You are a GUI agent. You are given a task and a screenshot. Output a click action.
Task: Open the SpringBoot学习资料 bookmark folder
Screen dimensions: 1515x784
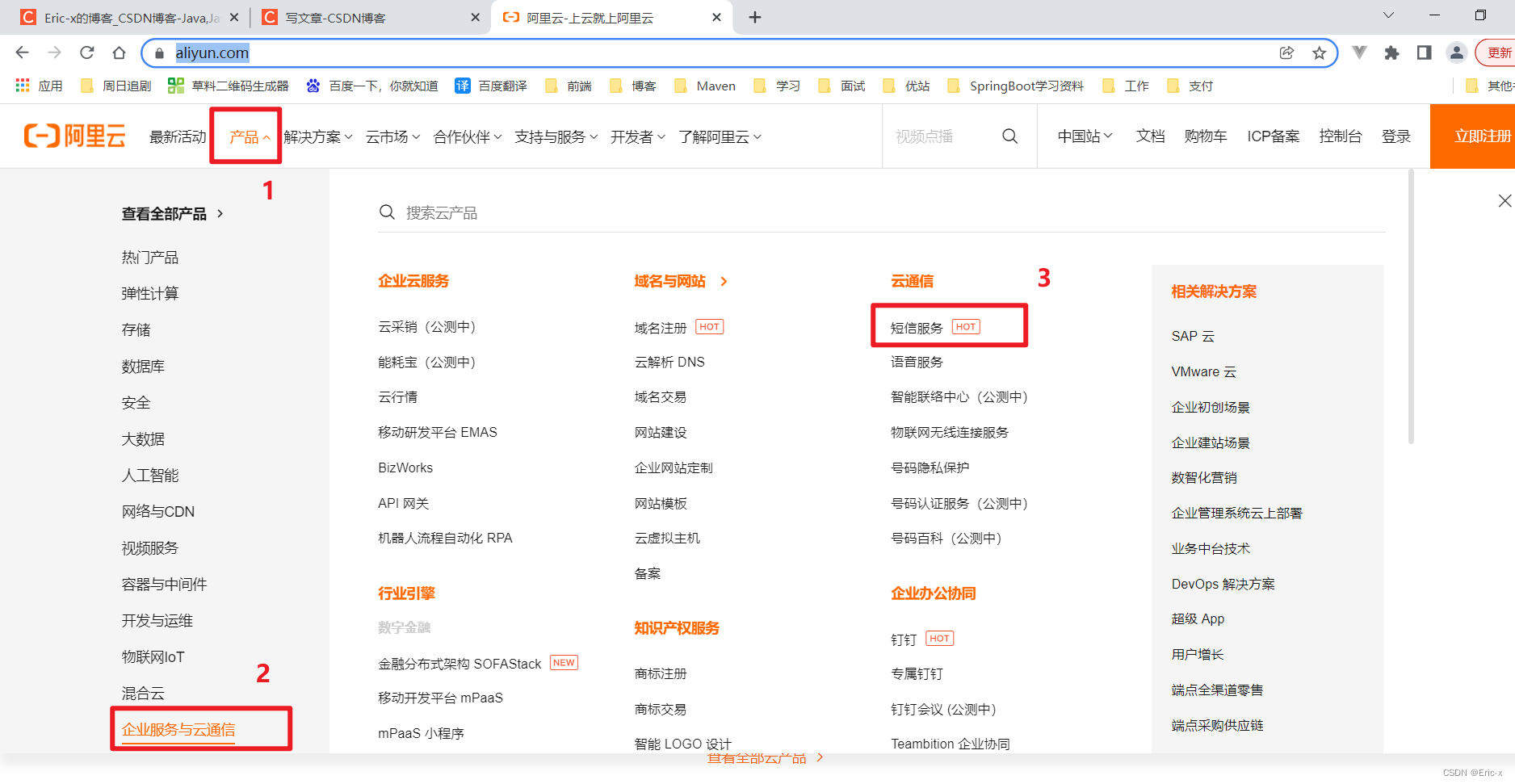(x=1015, y=86)
